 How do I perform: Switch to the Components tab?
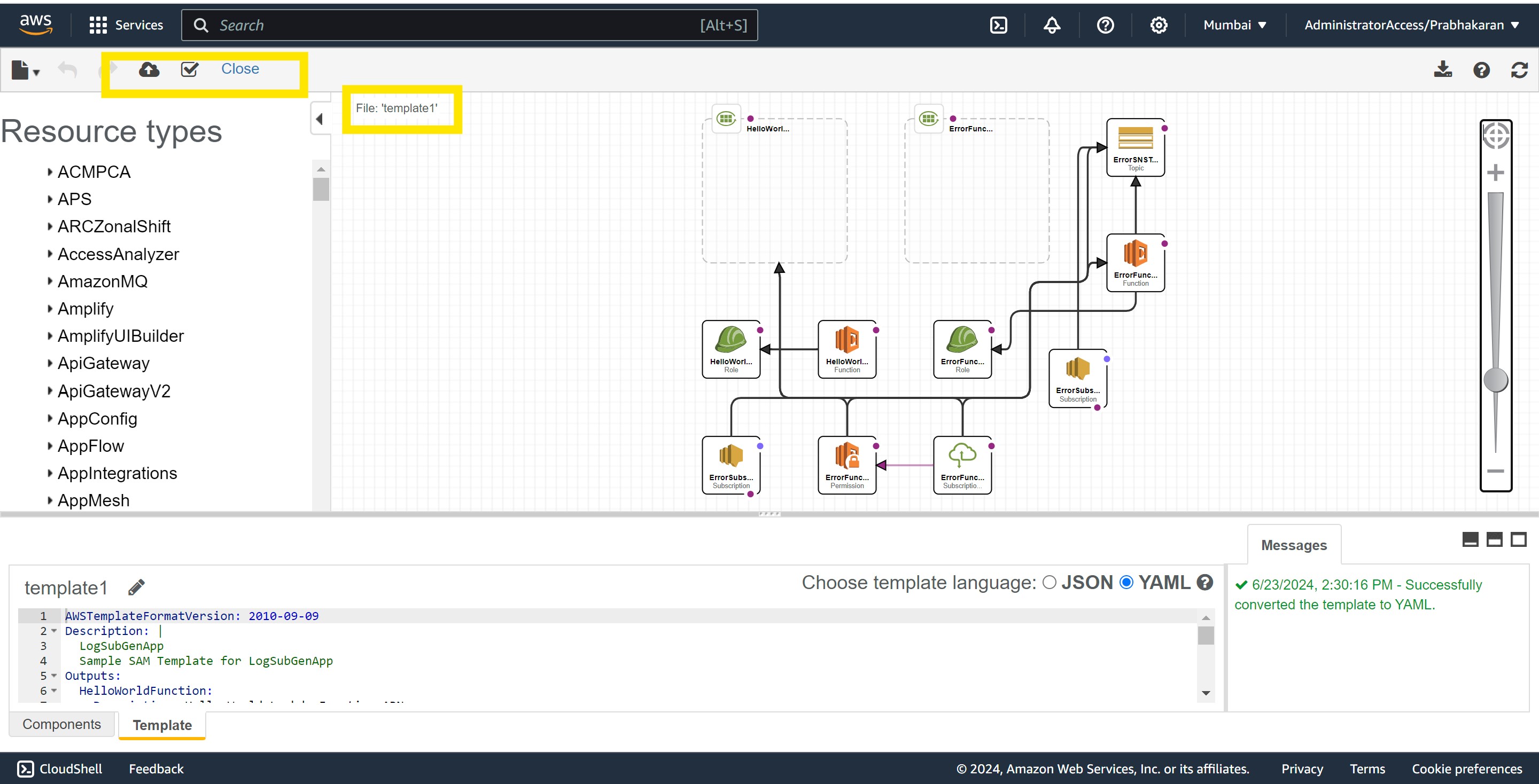pyautogui.click(x=61, y=724)
